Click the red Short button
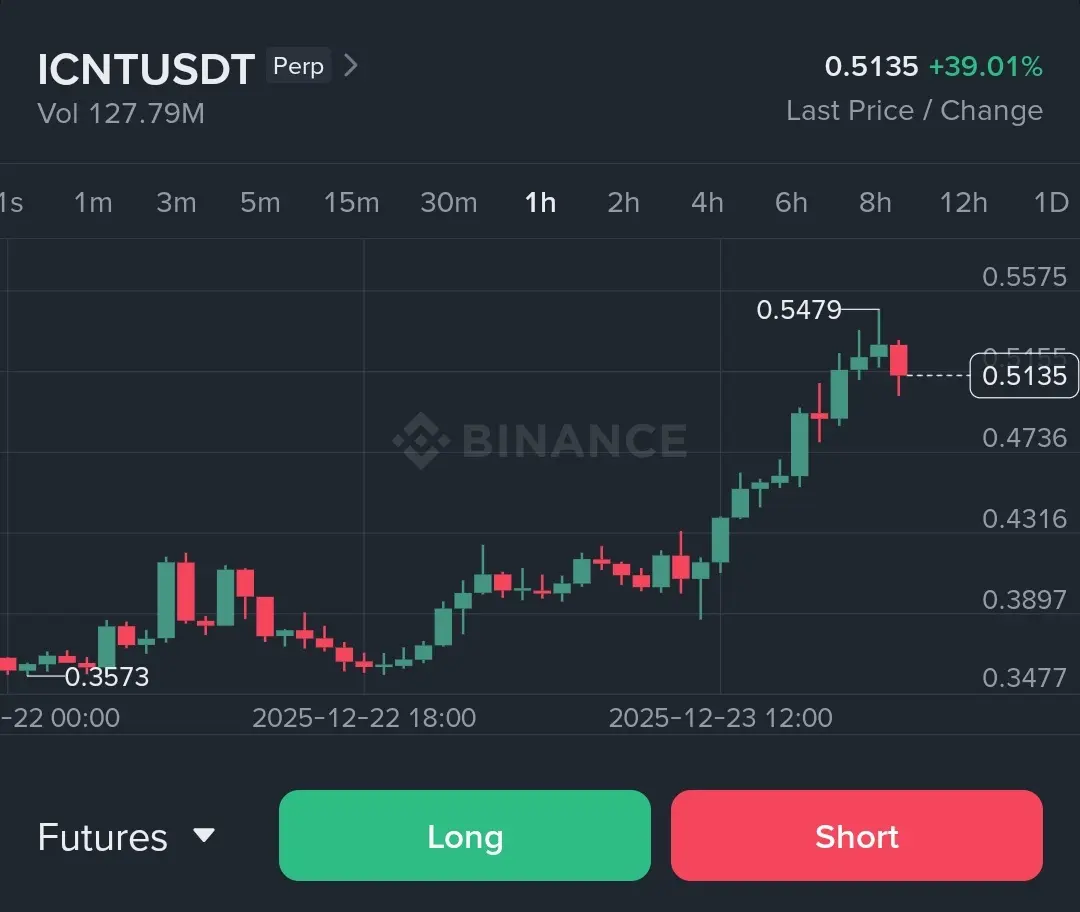 (857, 836)
